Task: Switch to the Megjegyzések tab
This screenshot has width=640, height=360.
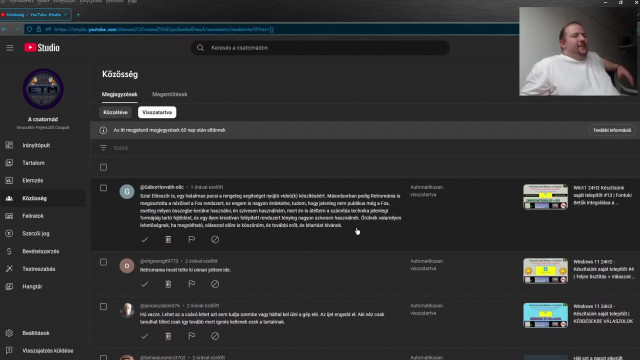Action: click(x=119, y=94)
